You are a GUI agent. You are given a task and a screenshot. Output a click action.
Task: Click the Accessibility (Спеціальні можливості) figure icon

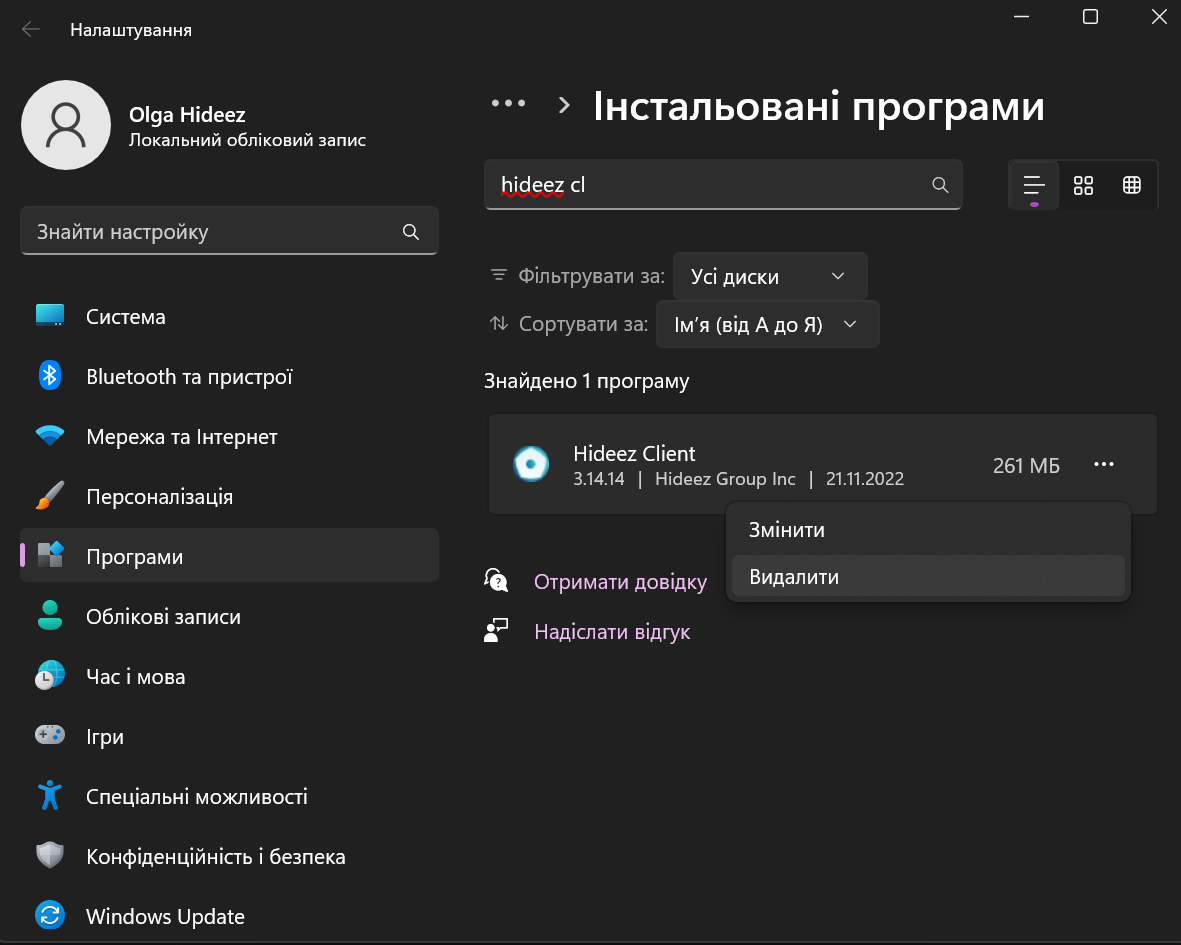(50, 795)
